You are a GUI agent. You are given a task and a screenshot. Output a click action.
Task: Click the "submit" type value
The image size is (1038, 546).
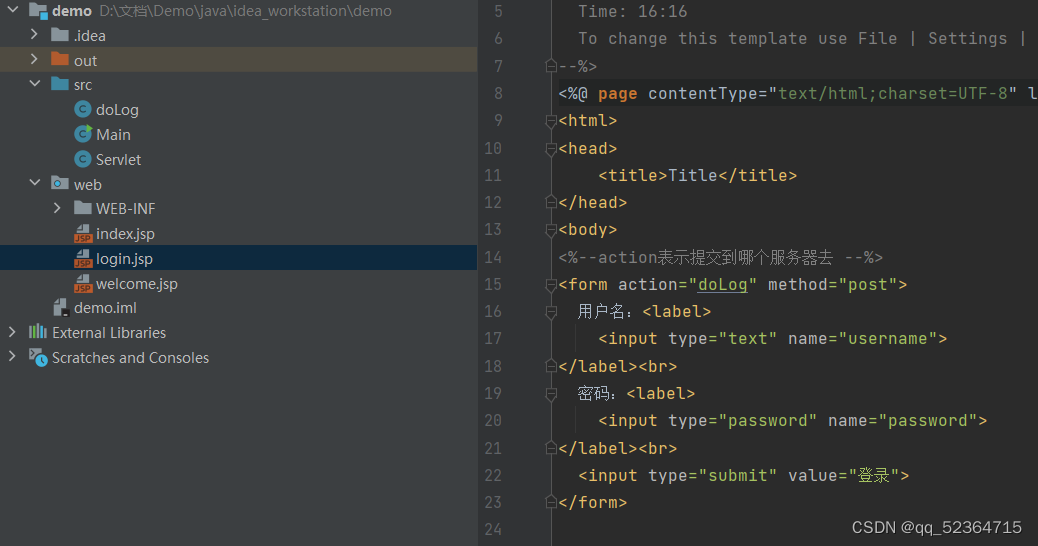(x=737, y=476)
